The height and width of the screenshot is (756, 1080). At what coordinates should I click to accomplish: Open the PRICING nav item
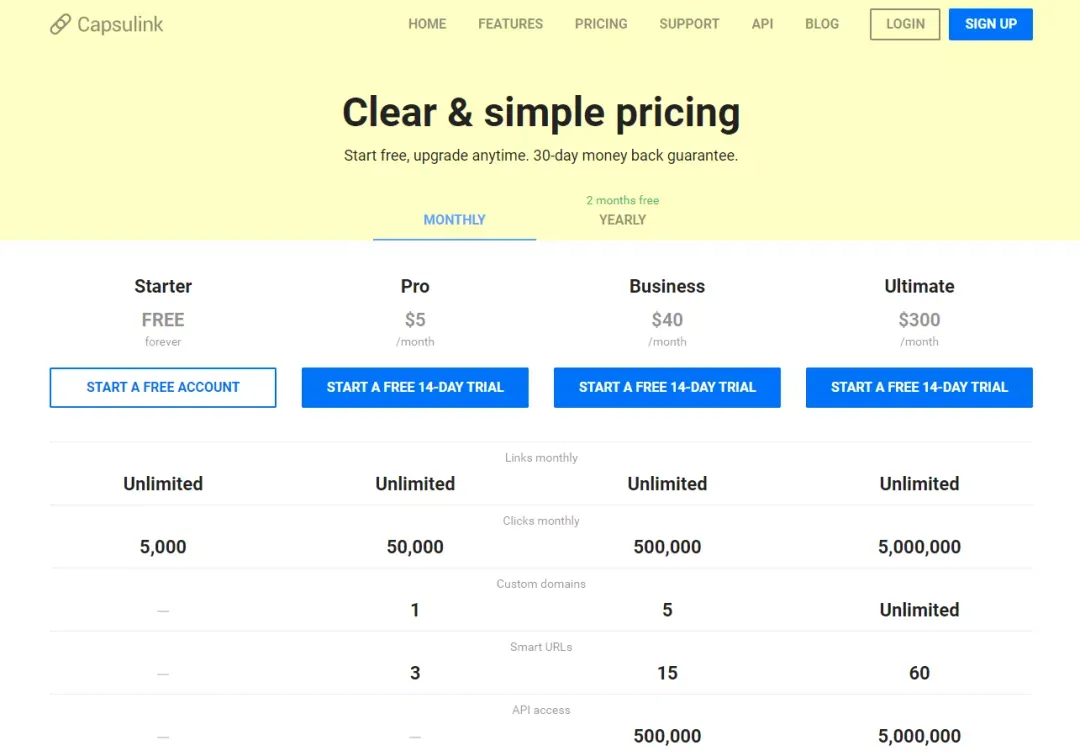point(601,24)
